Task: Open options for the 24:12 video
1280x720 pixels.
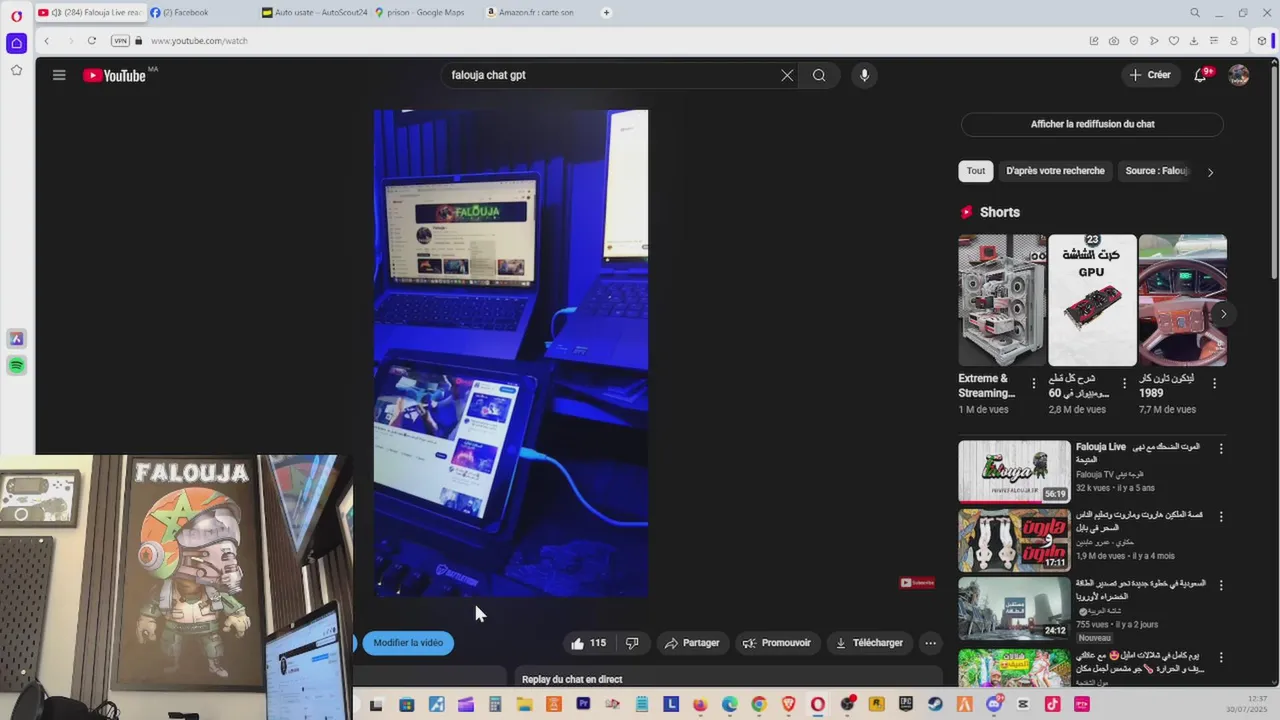Action: click(1220, 585)
